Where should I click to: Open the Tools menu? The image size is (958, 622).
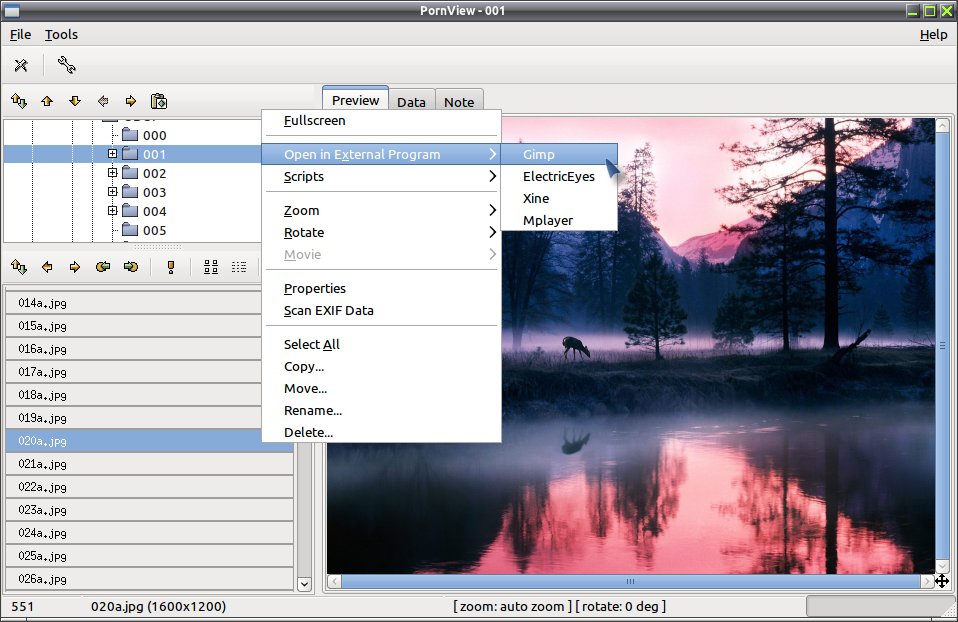[61, 35]
